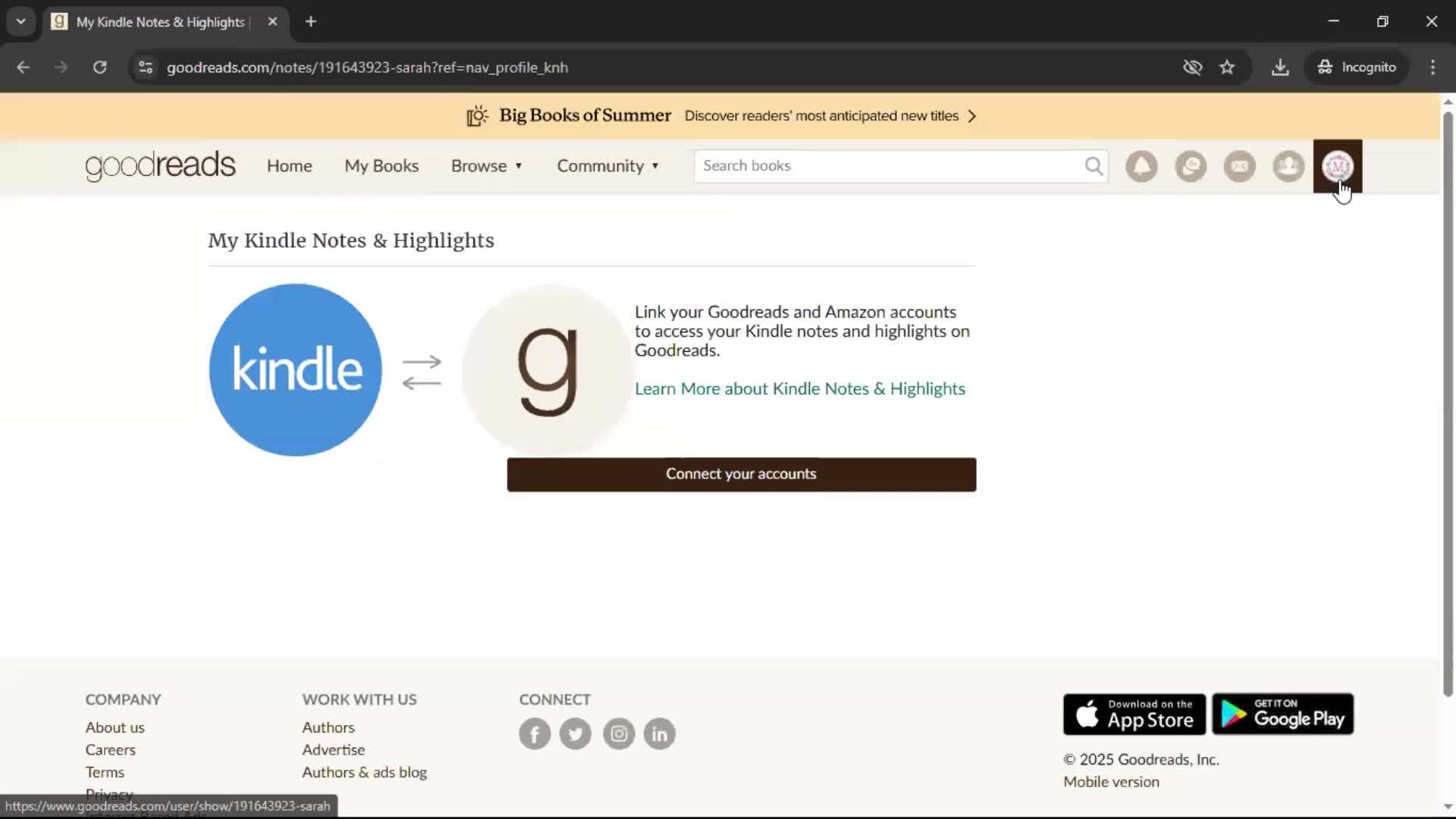Open a new browser tab
Viewport: 1456px width, 819px height.
coord(311,22)
